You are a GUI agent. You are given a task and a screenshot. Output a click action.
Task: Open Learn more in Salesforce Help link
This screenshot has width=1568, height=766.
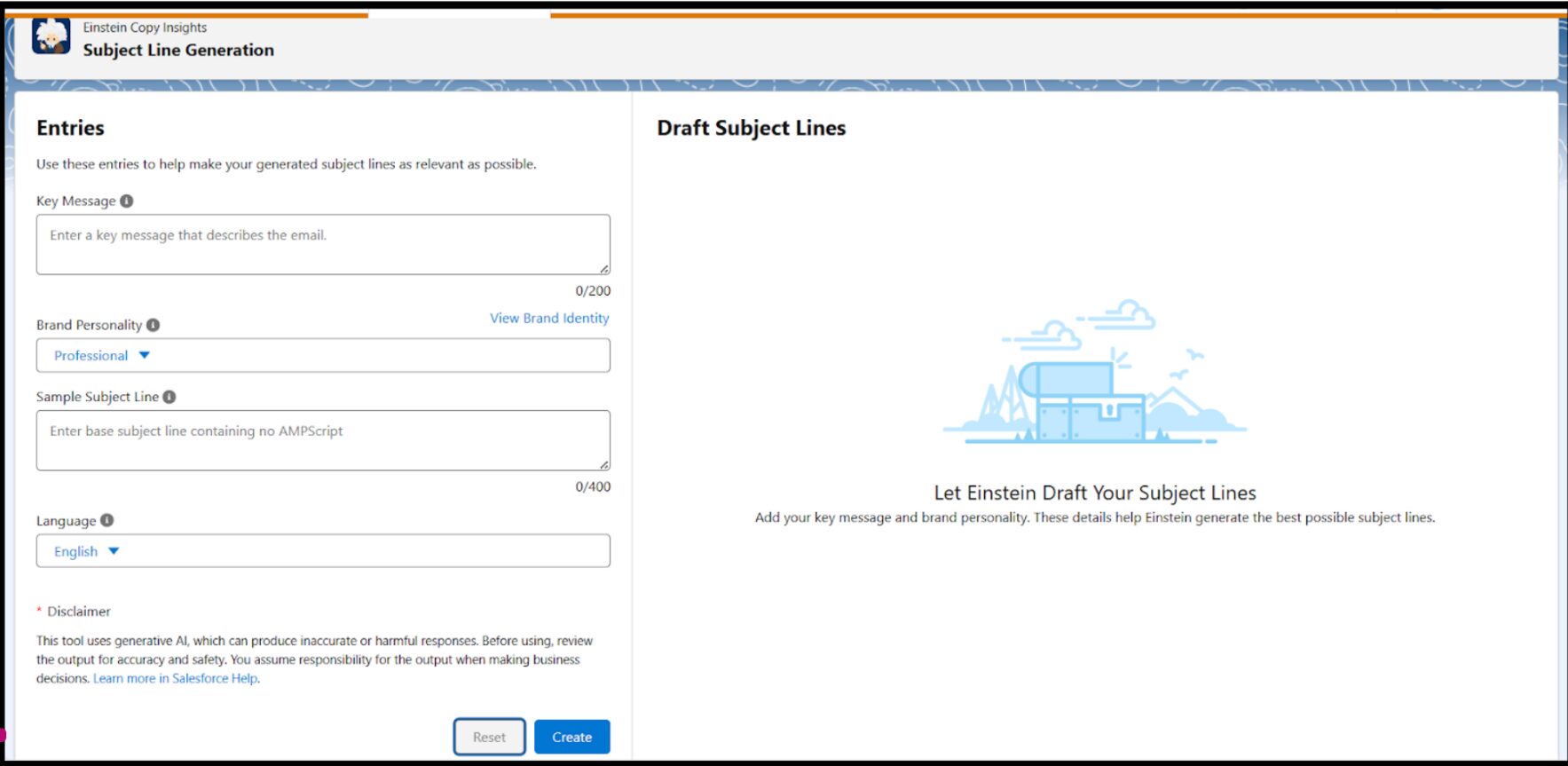tap(176, 678)
